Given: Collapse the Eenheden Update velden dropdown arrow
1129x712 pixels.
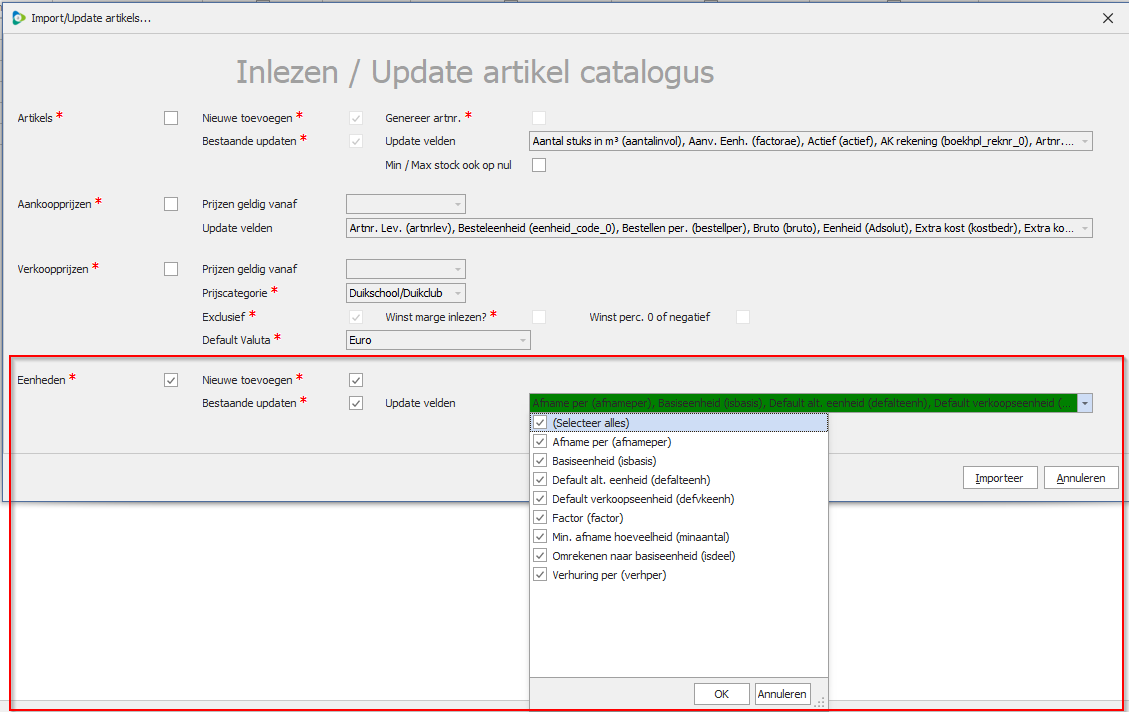Looking at the screenshot, I should (1084, 403).
